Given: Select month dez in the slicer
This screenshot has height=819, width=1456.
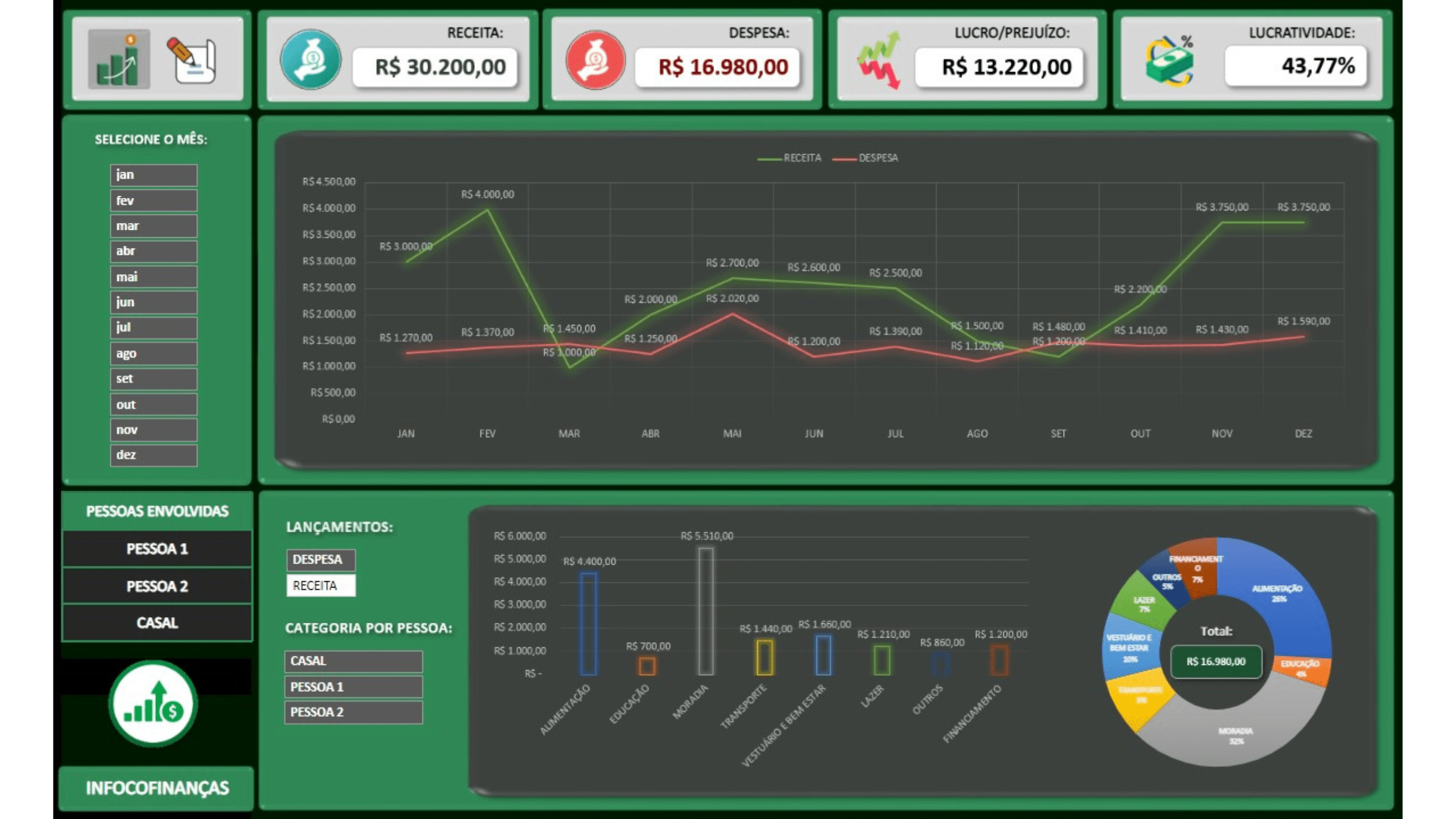Looking at the screenshot, I should (x=154, y=456).
